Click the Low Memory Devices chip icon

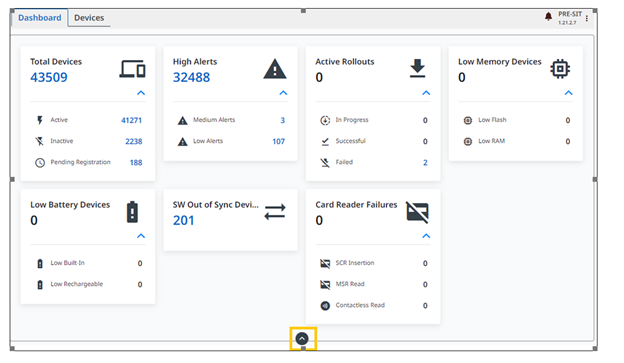560,69
